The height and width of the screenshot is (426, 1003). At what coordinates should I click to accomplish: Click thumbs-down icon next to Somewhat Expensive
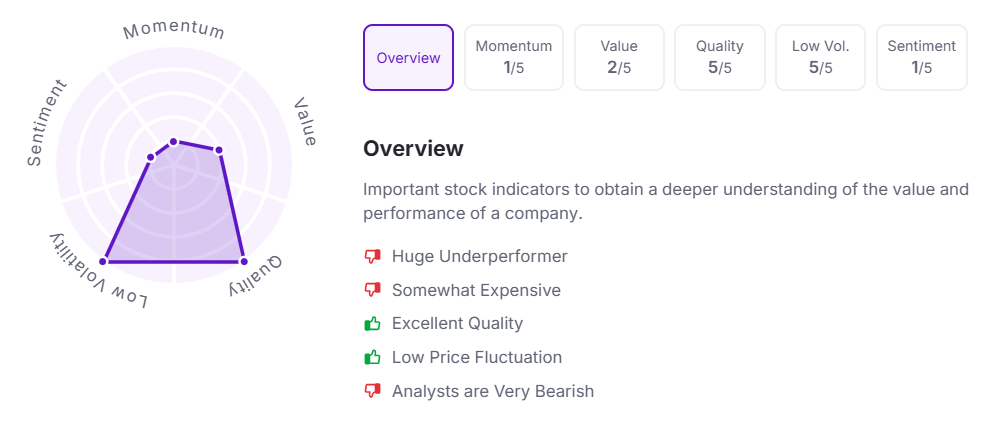pyautogui.click(x=373, y=291)
